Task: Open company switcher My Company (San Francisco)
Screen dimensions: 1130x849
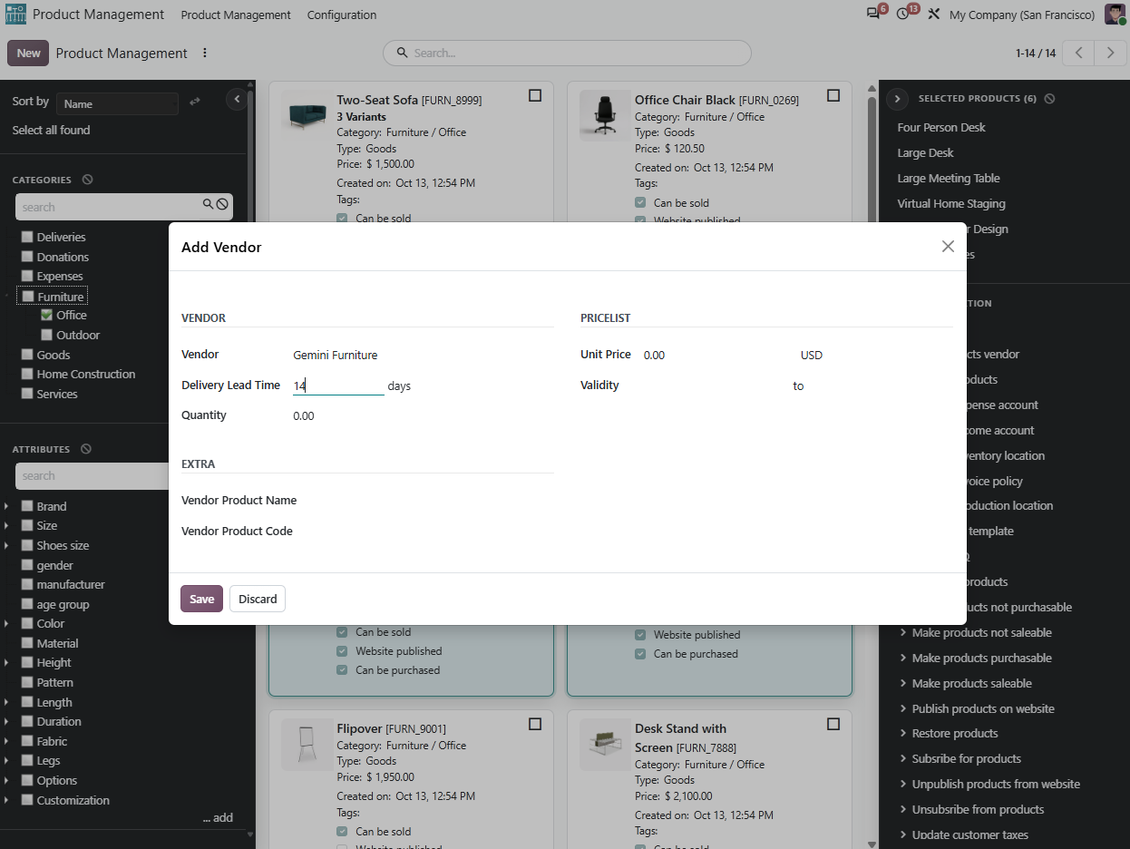Action: (x=1021, y=14)
